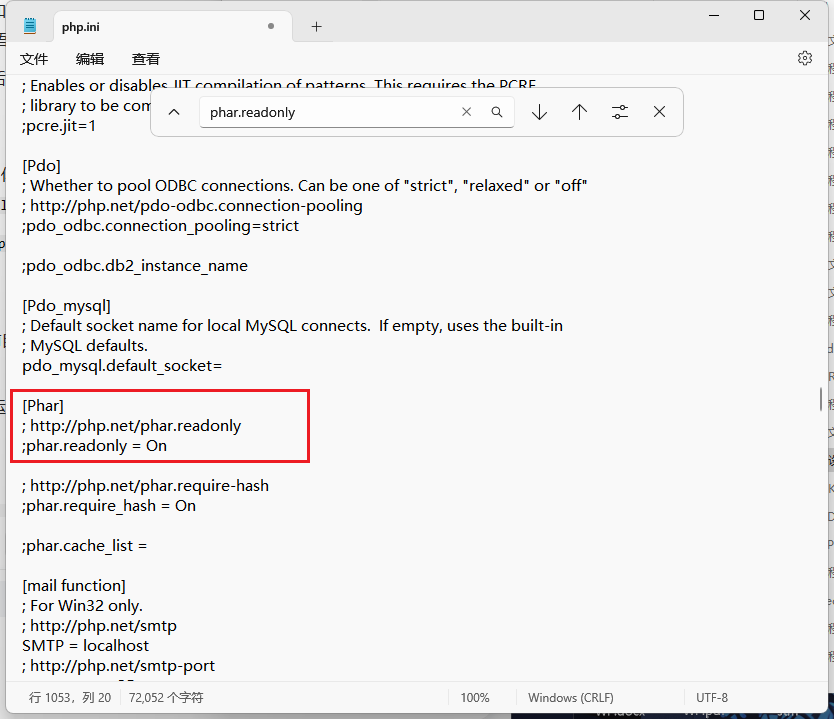834x719 pixels.
Task: Open Notepad settings gear icon
Action: click(x=805, y=58)
